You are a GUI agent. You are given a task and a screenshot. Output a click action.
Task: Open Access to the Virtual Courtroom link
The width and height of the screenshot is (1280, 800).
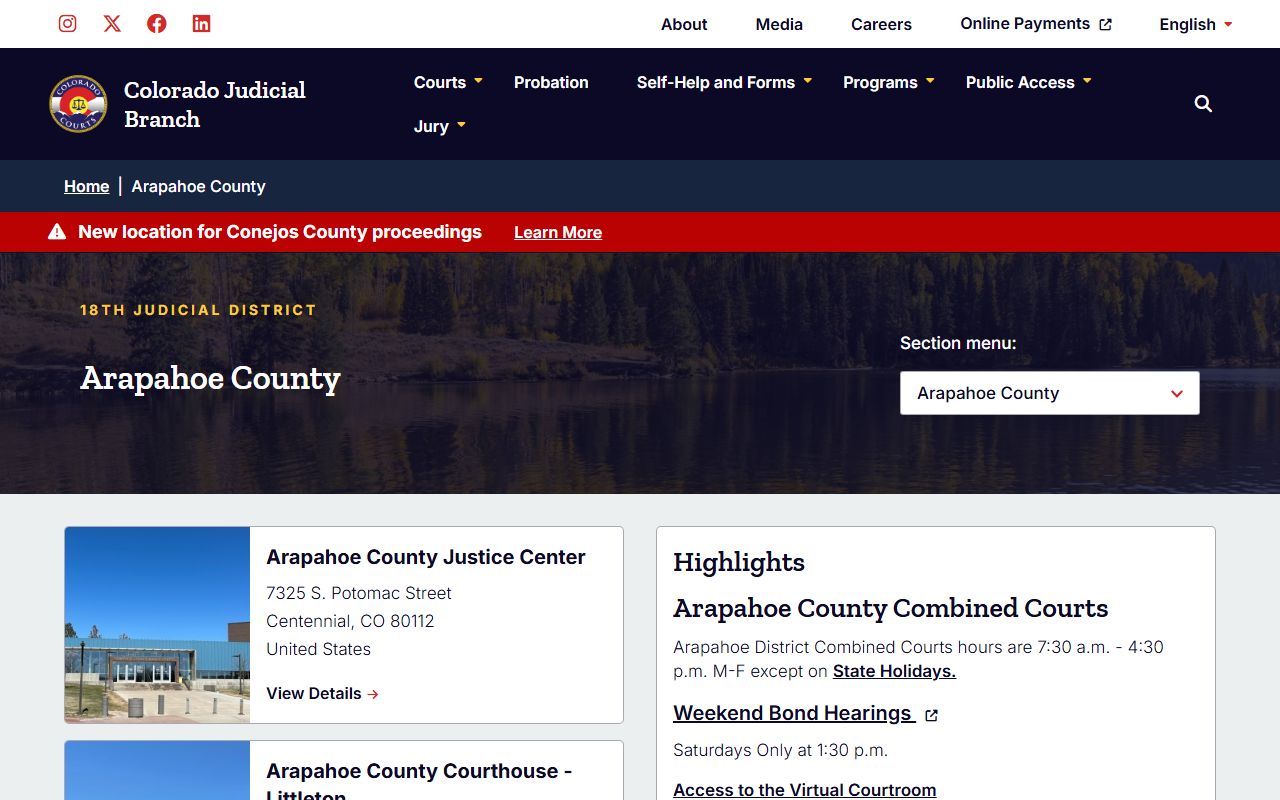pyautogui.click(x=805, y=789)
